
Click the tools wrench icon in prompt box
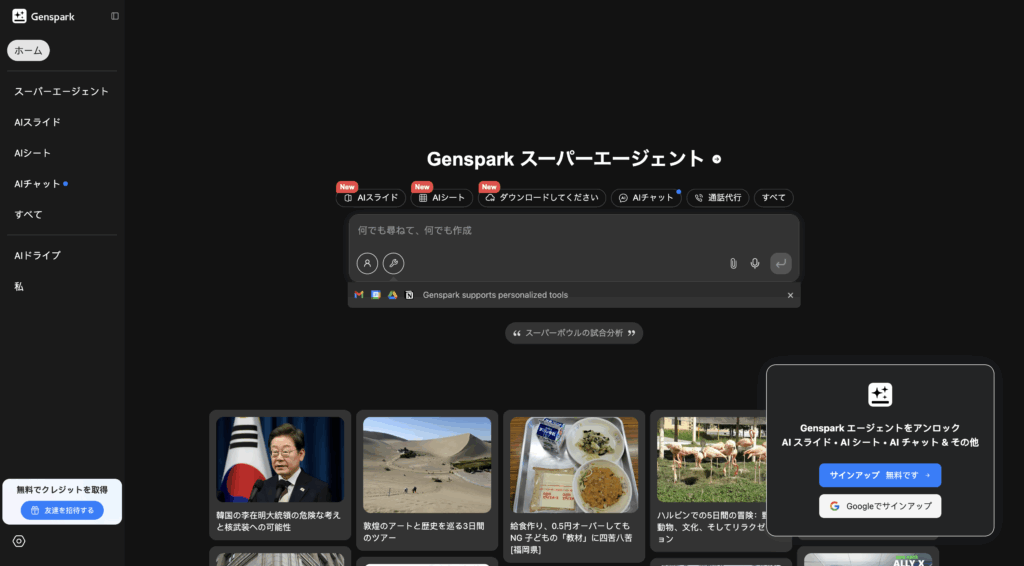click(x=393, y=263)
